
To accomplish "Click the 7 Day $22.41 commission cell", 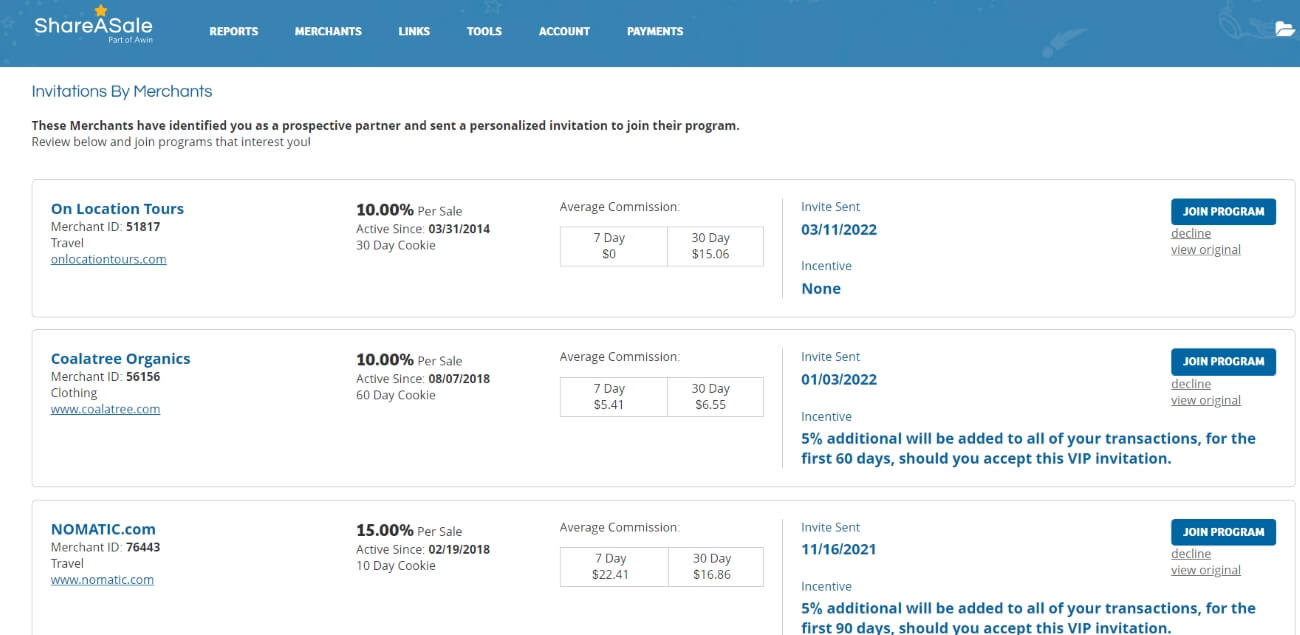I will pyautogui.click(x=613, y=567).
